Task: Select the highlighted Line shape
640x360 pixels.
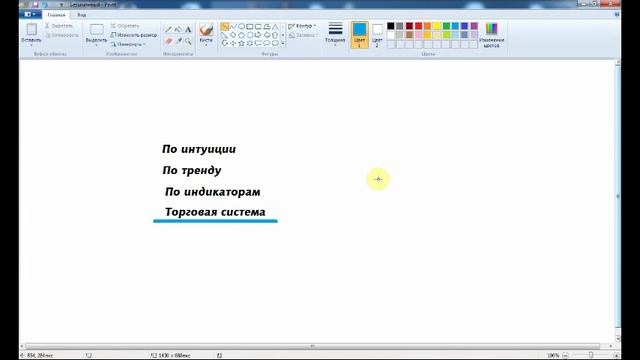Action: [224, 27]
